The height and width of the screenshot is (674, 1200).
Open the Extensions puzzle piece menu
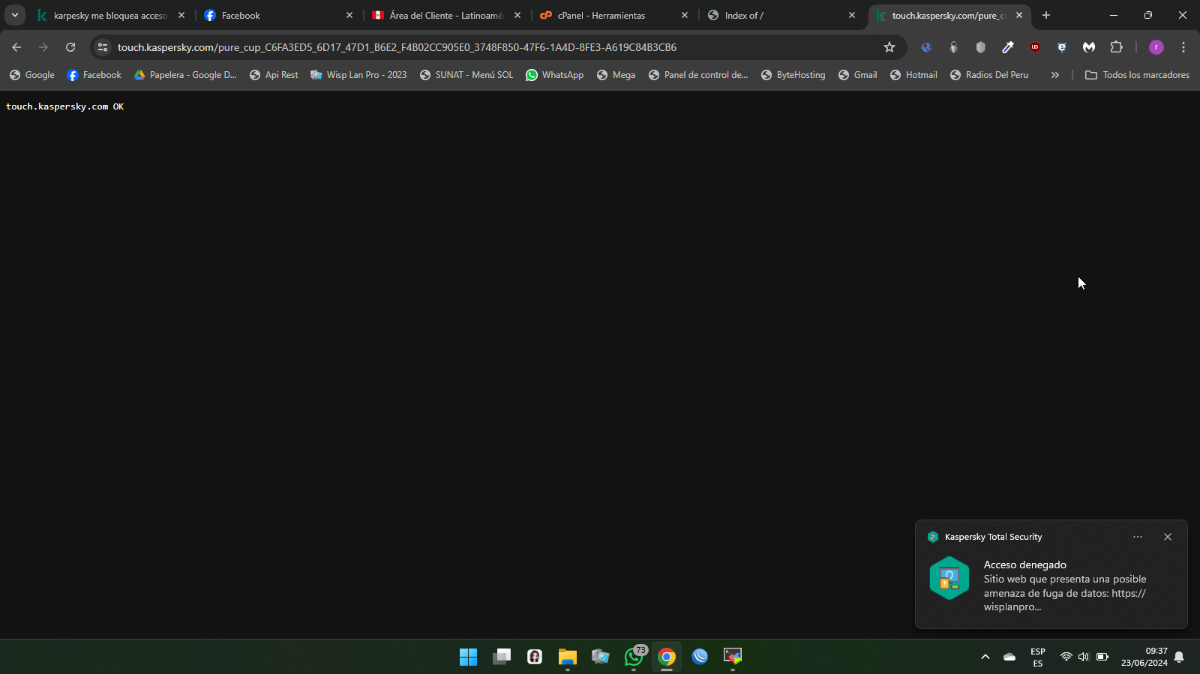(x=1117, y=47)
